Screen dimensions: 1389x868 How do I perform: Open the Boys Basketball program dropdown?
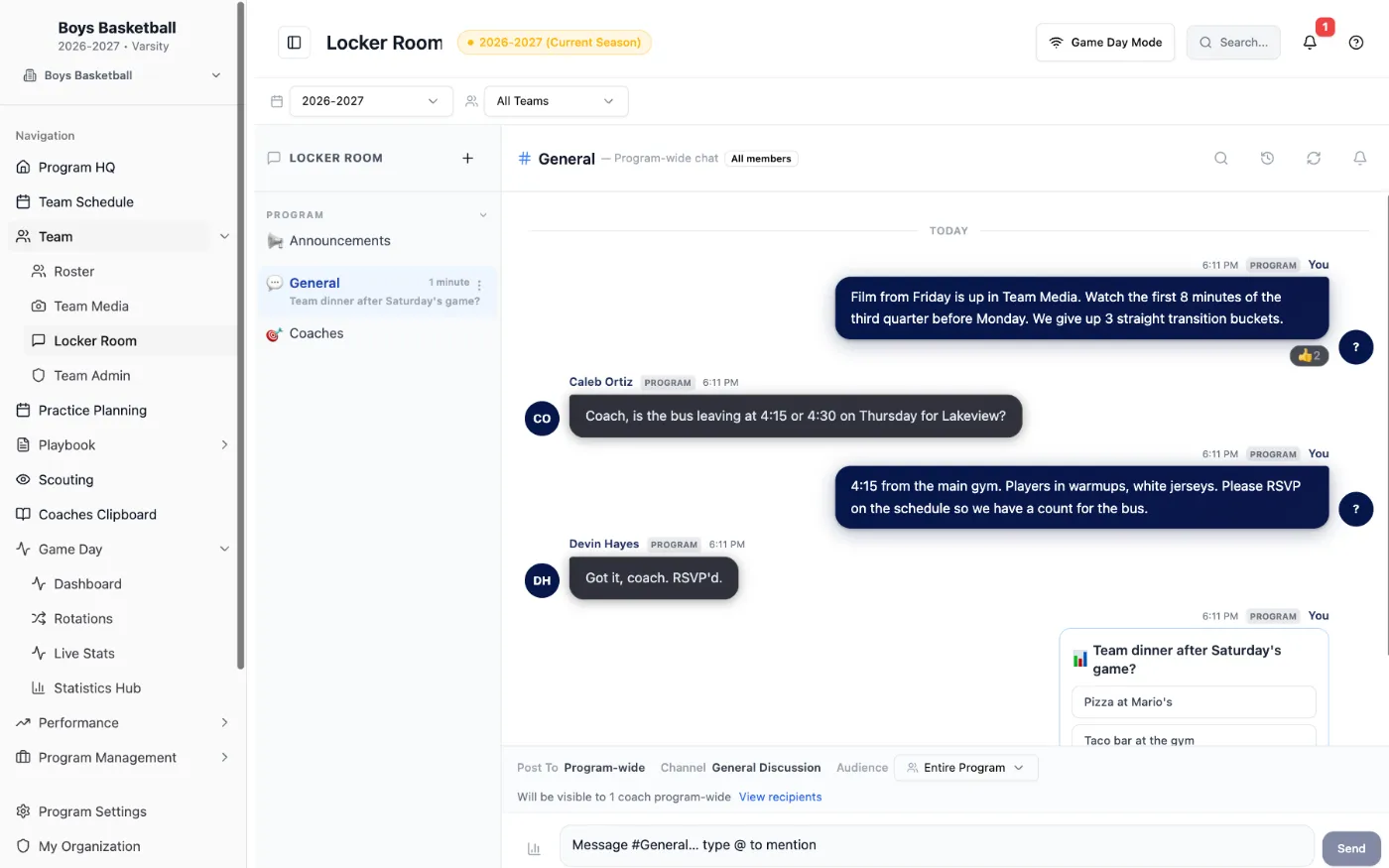[x=122, y=75]
